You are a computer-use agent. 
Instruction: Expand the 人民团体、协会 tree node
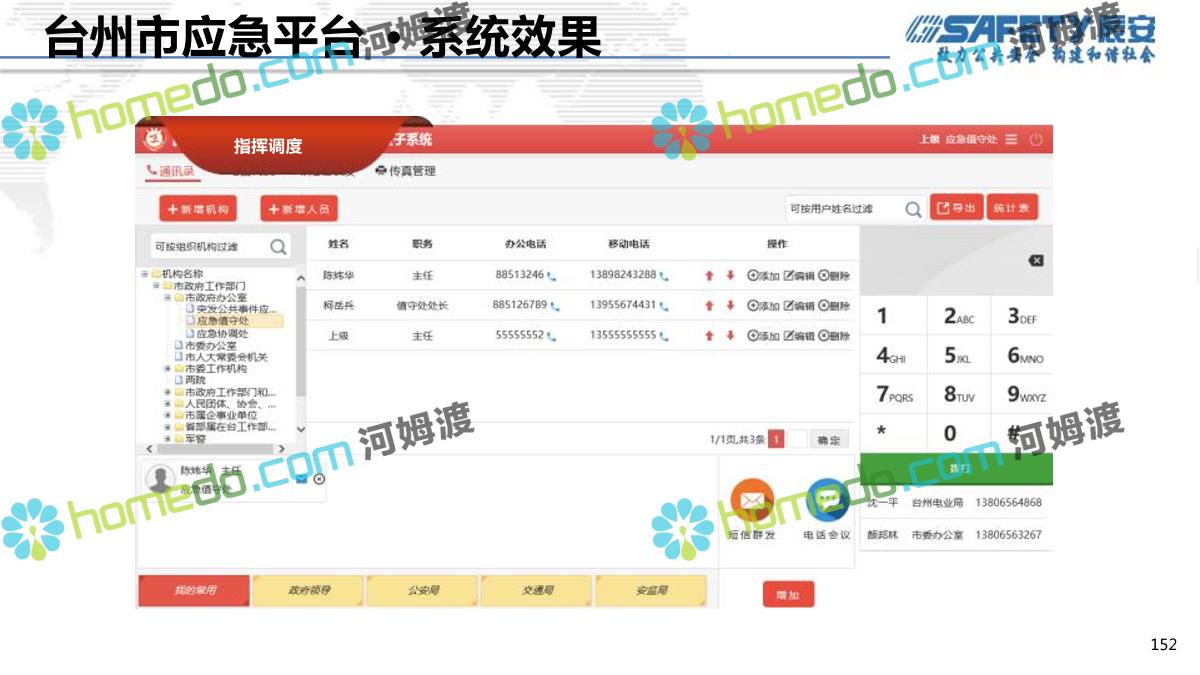168,404
